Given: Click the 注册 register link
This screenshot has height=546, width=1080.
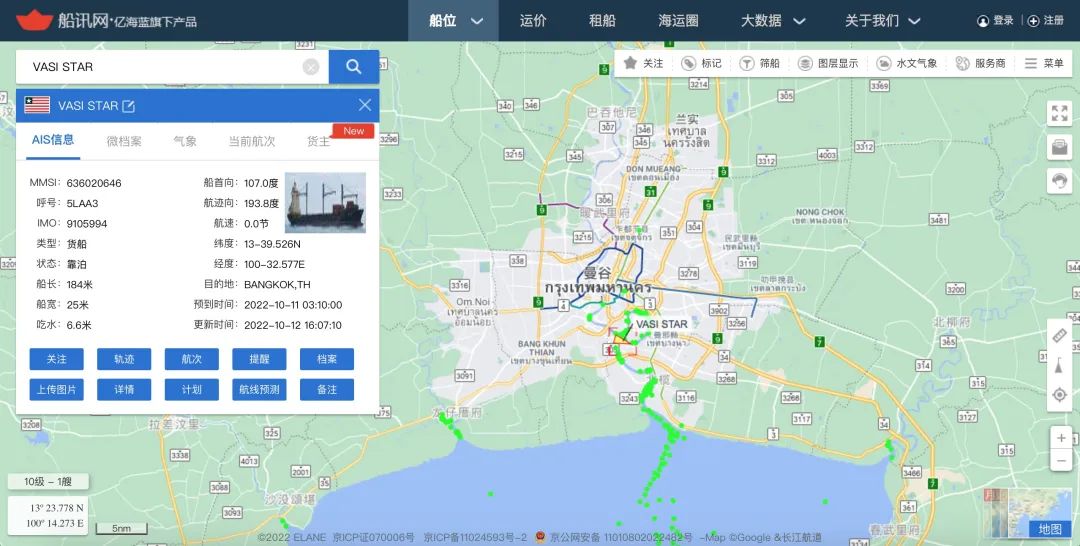Looking at the screenshot, I should (x=1046, y=21).
